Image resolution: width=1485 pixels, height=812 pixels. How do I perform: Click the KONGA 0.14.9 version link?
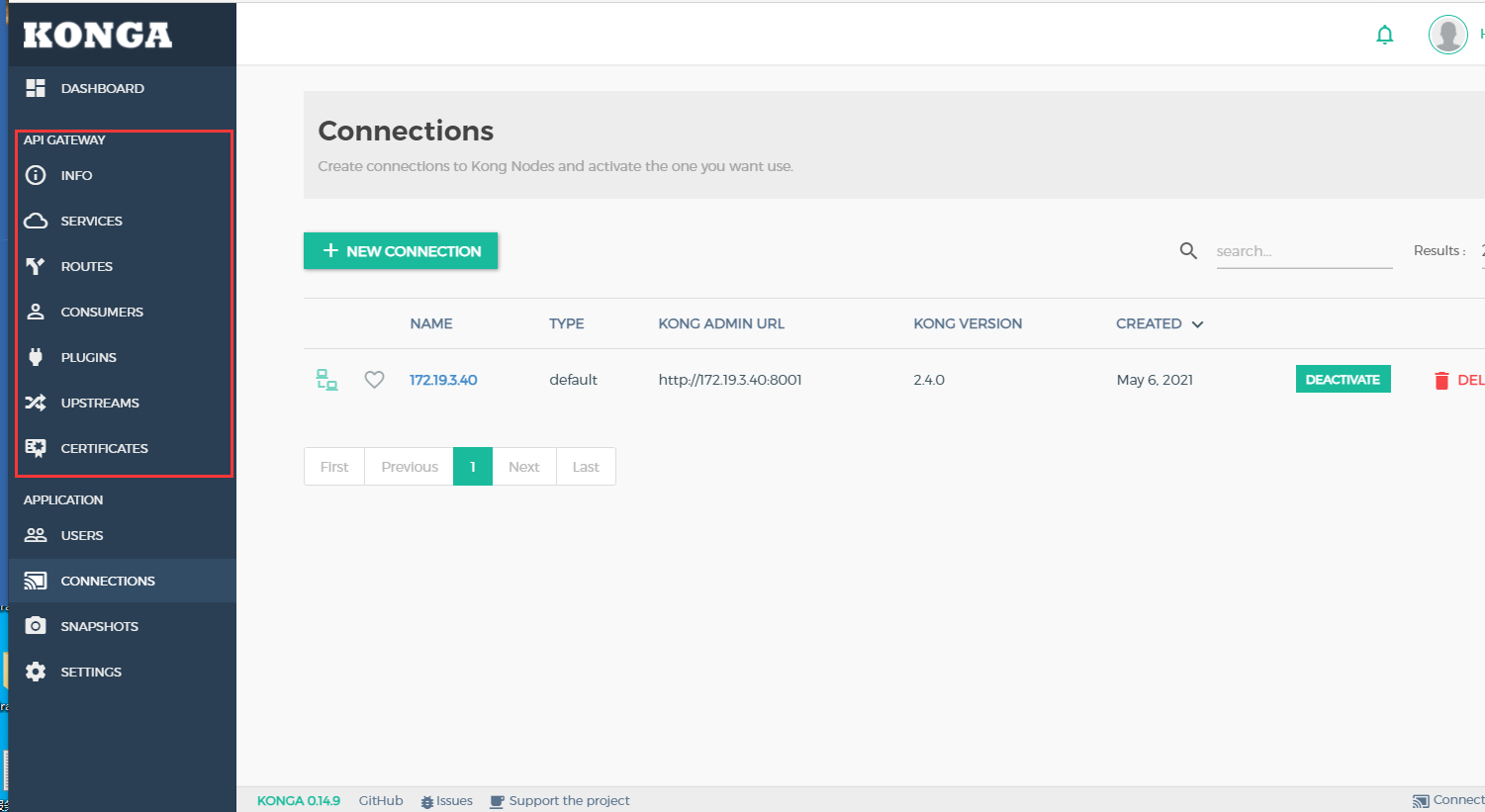point(299,801)
